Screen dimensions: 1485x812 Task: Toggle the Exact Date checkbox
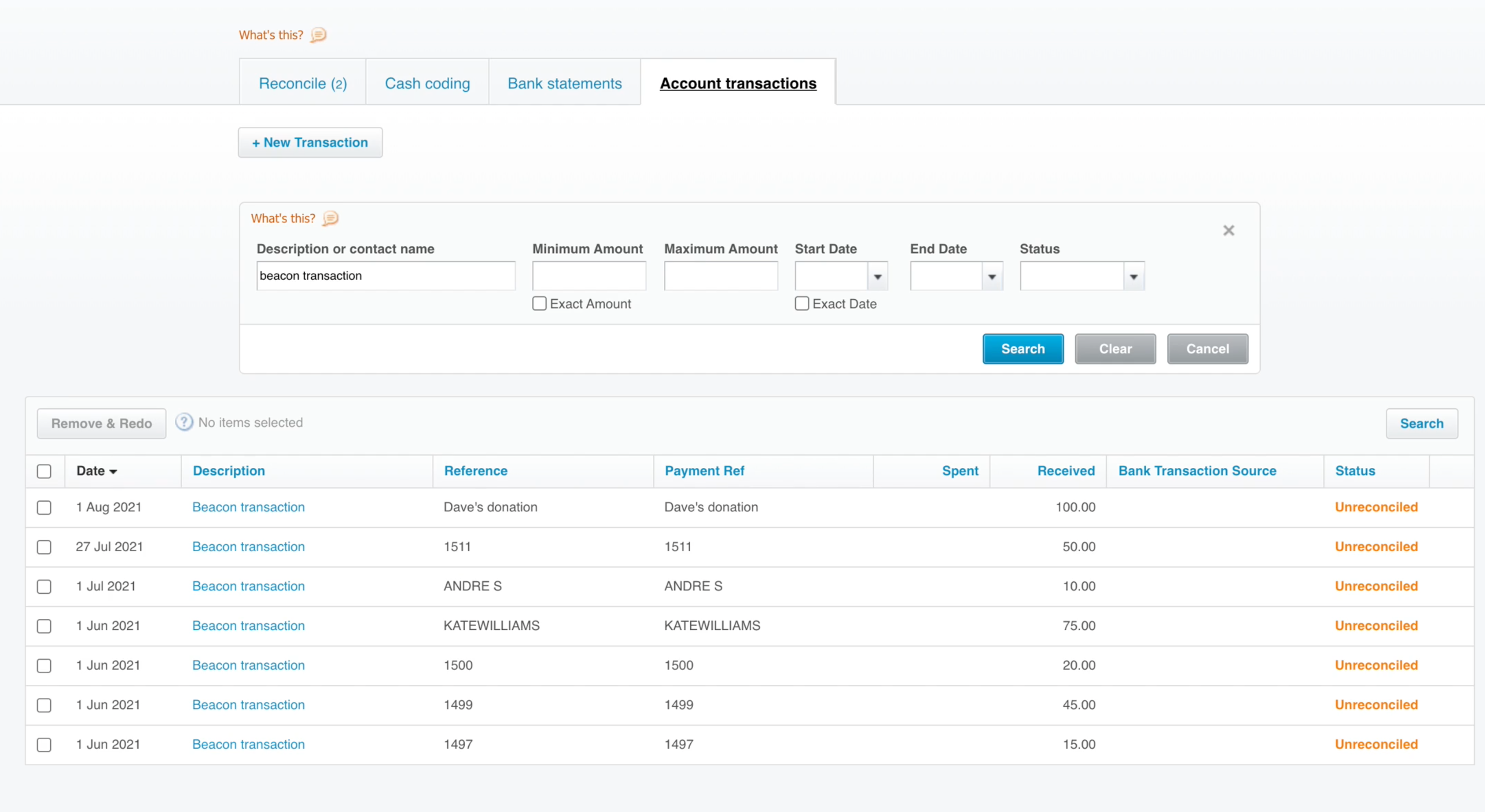click(800, 304)
